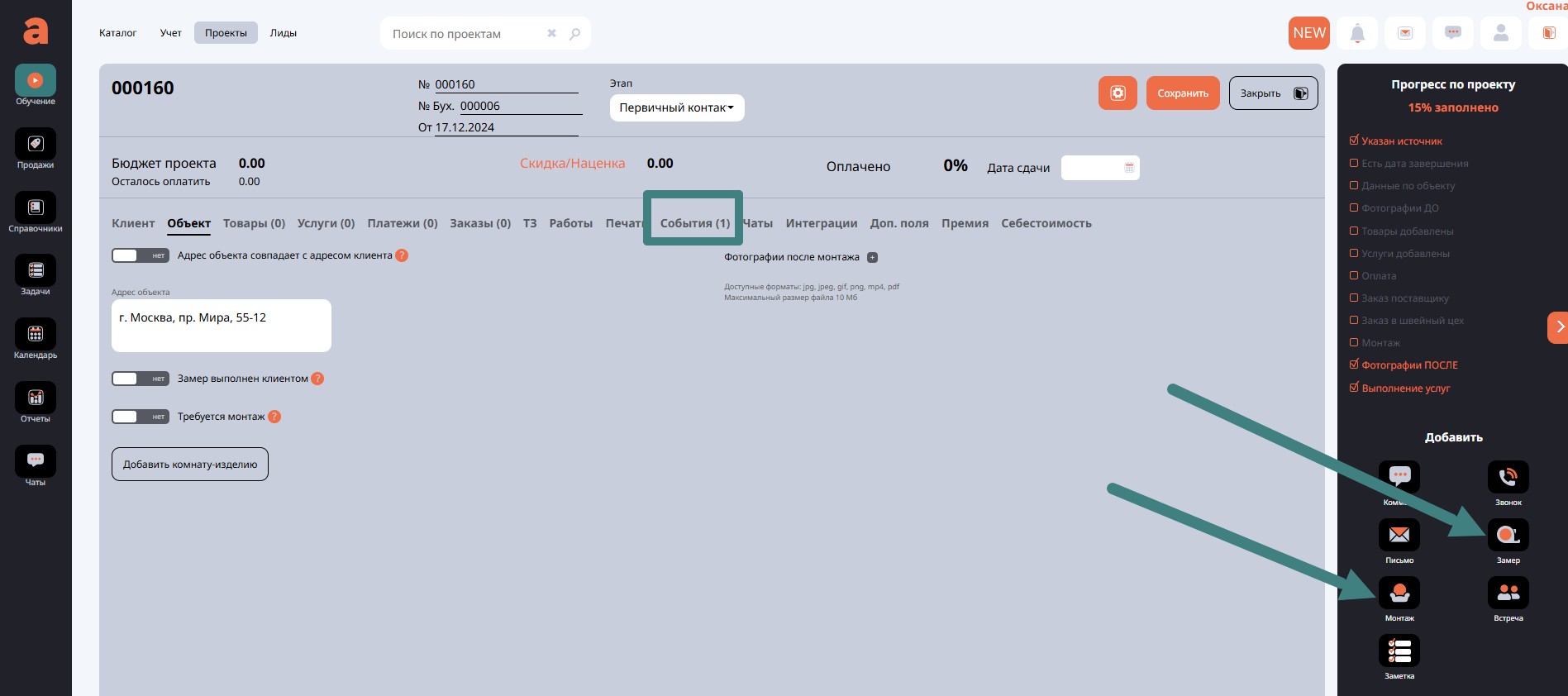Add a Замер event

coord(1508,536)
